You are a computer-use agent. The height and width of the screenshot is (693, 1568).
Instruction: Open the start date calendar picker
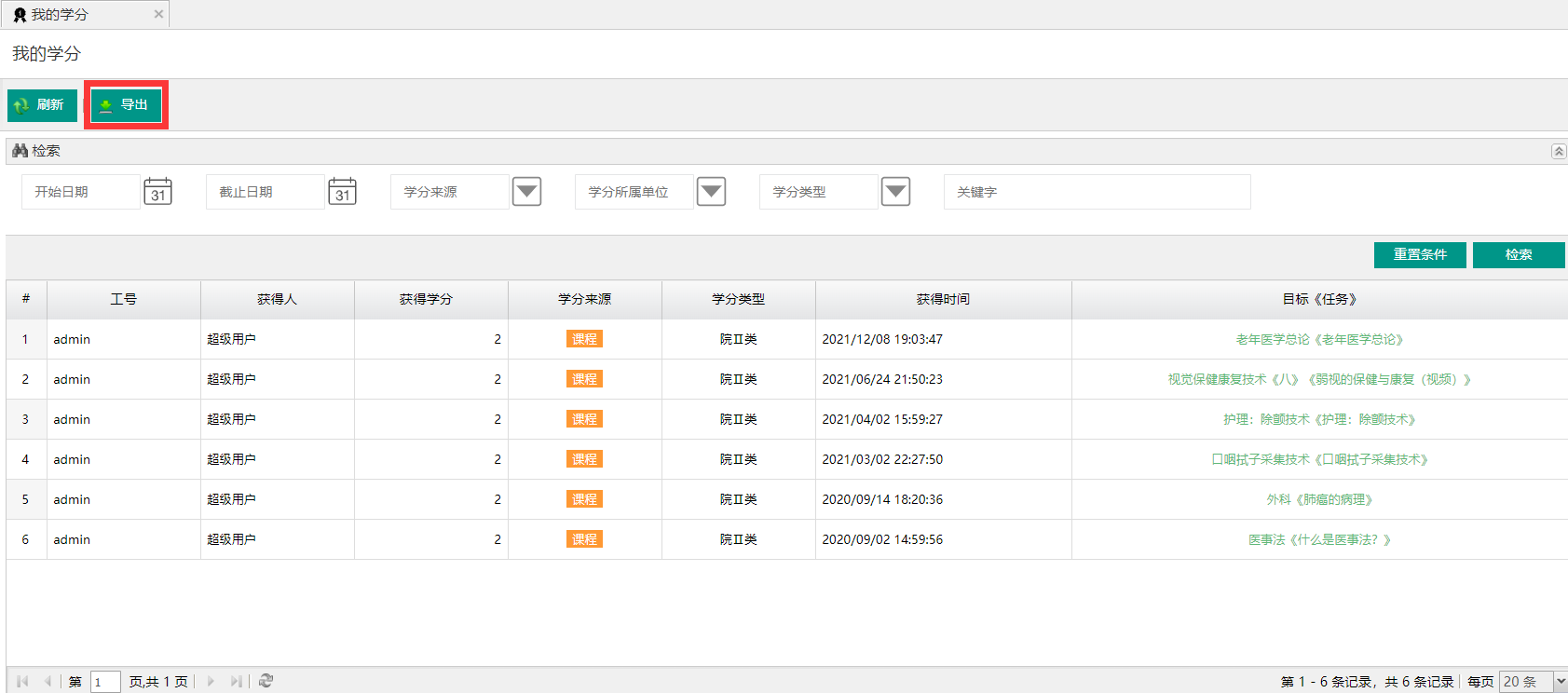157,192
